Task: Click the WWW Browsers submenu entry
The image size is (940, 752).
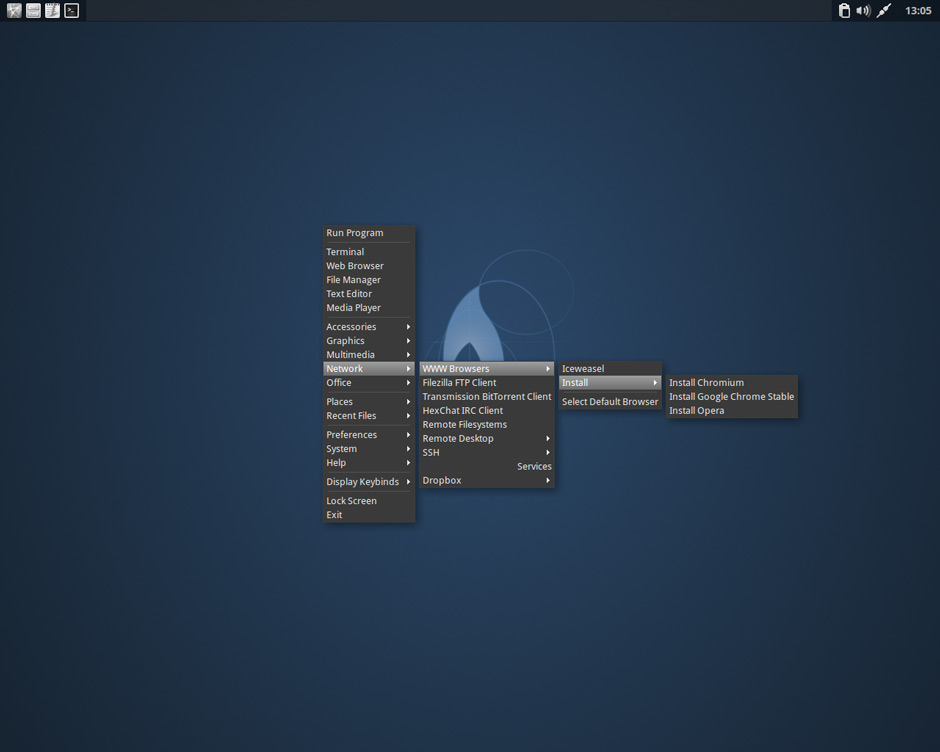Action: click(x=487, y=368)
